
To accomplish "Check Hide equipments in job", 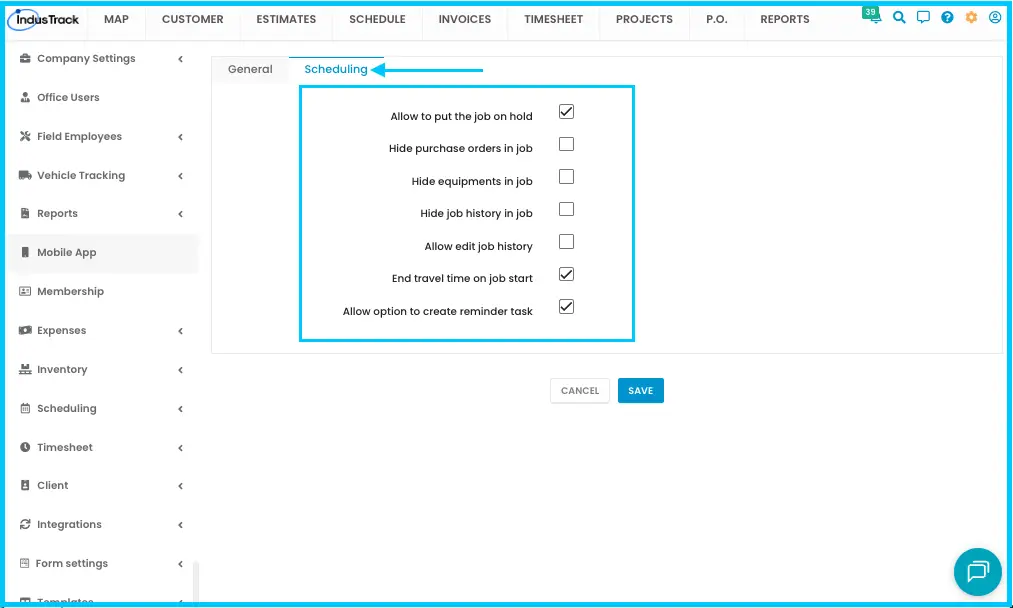I will pyautogui.click(x=567, y=176).
